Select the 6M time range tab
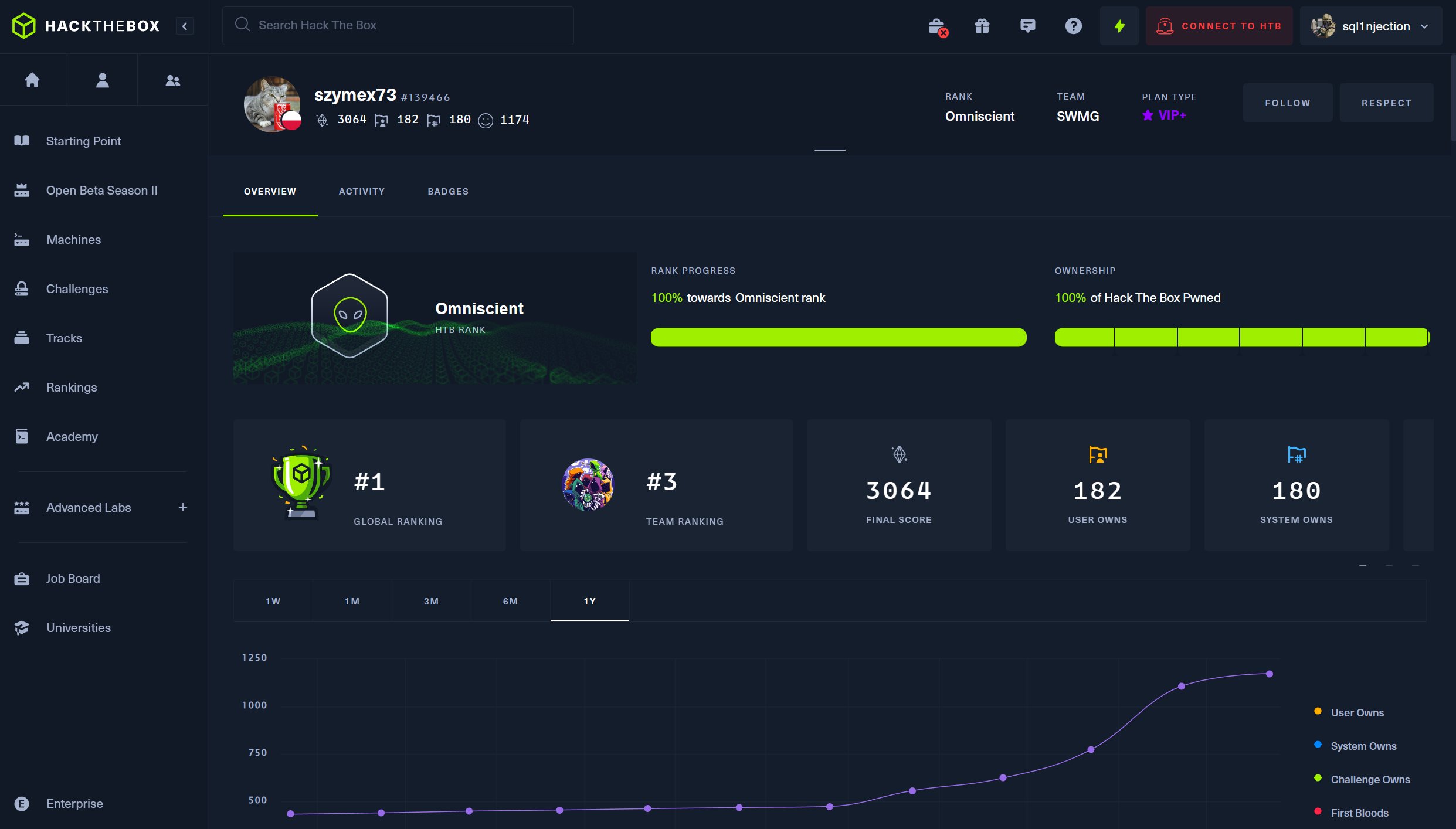The image size is (1456, 829). tap(510, 601)
